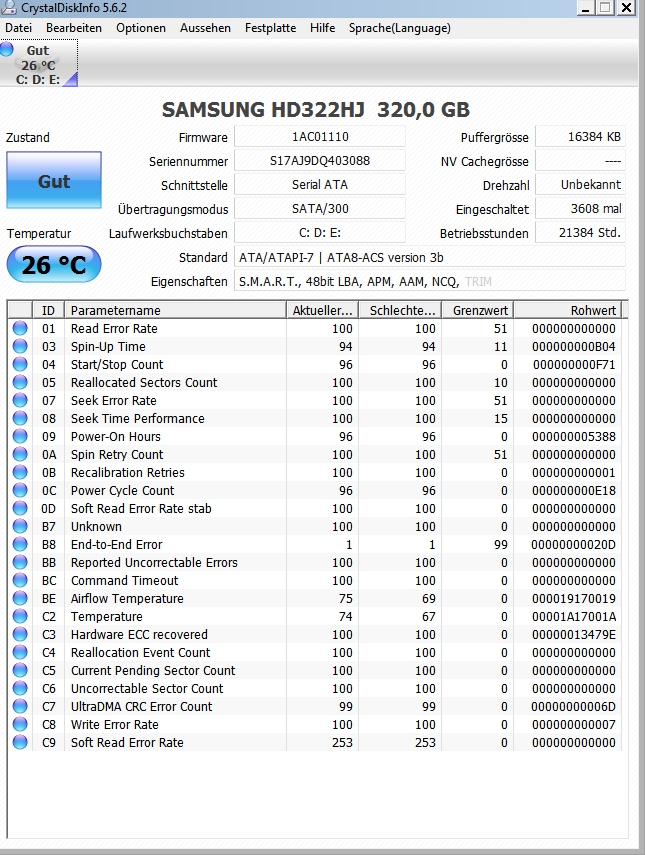The image size is (645, 855).
Task: Open the Bearbeiten menu
Action: (74, 28)
